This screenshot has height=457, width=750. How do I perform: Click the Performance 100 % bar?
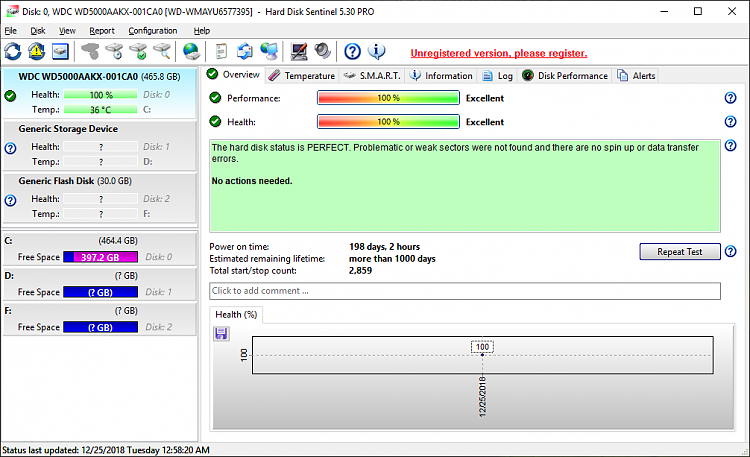pyautogui.click(x=388, y=98)
